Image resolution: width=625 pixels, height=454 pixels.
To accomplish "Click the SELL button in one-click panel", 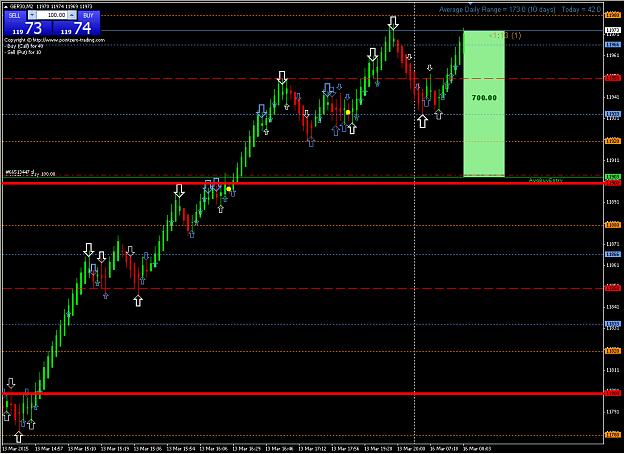I will tap(15, 16).
